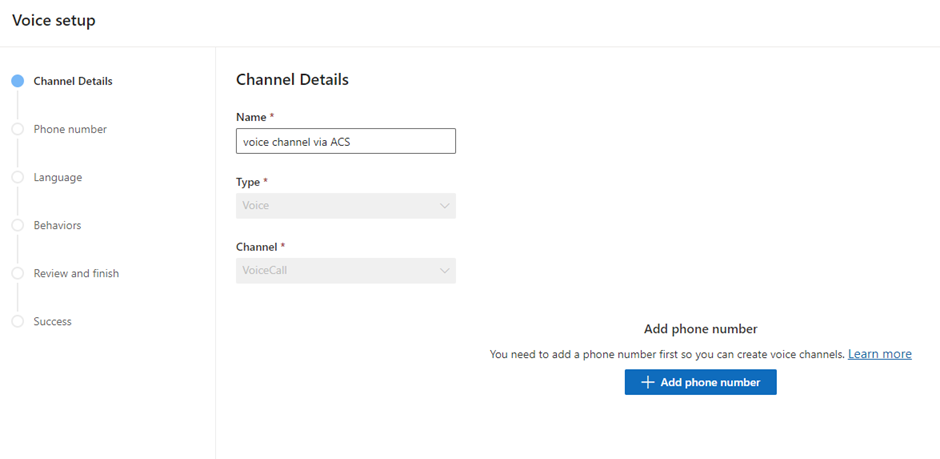Click the Review and finish step circle

click(17, 273)
